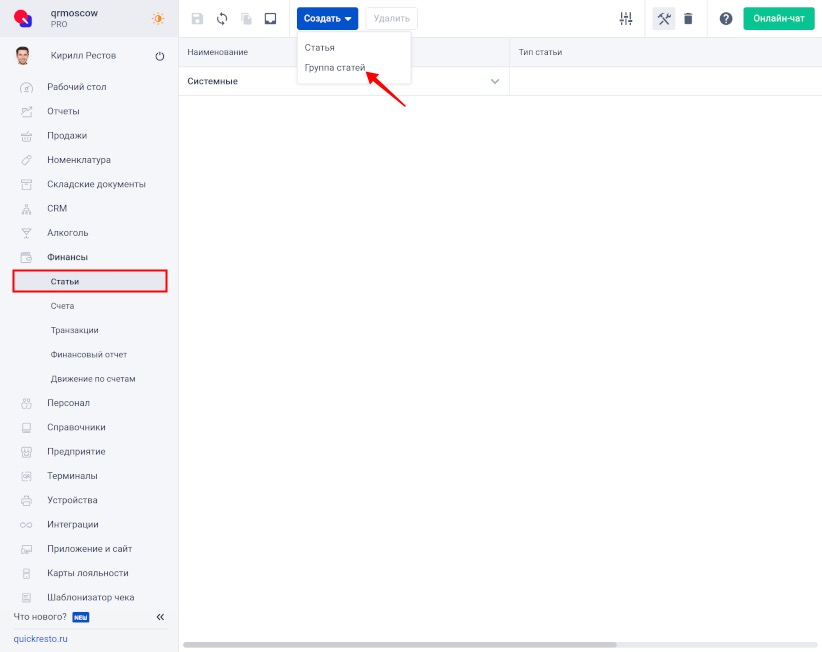Click the horizontal scrollbar at bottom
Image resolution: width=822 pixels, height=652 pixels.
[x=399, y=645]
